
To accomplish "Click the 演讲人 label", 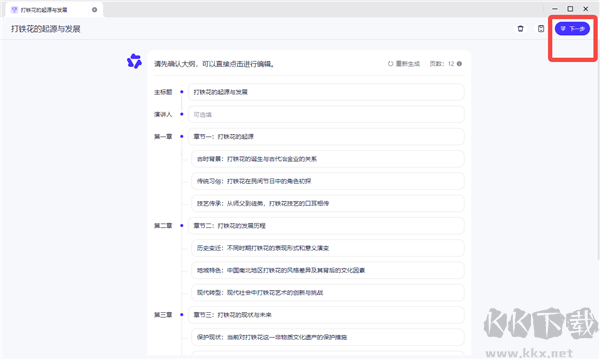I will [x=163, y=114].
